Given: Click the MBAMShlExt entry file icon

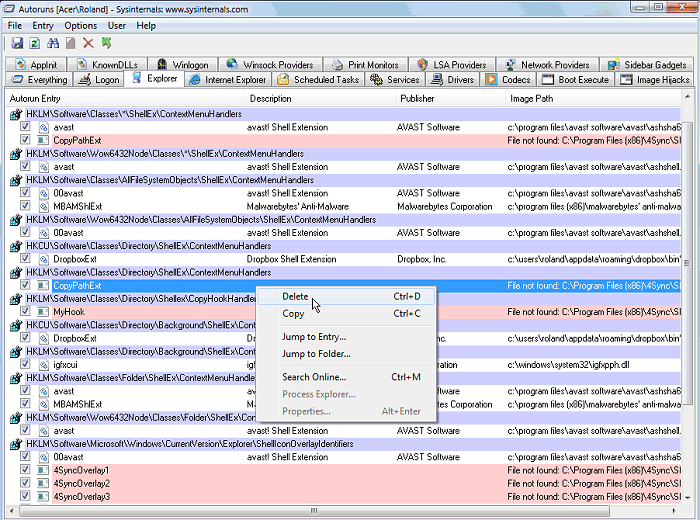Looking at the screenshot, I should point(43,207).
